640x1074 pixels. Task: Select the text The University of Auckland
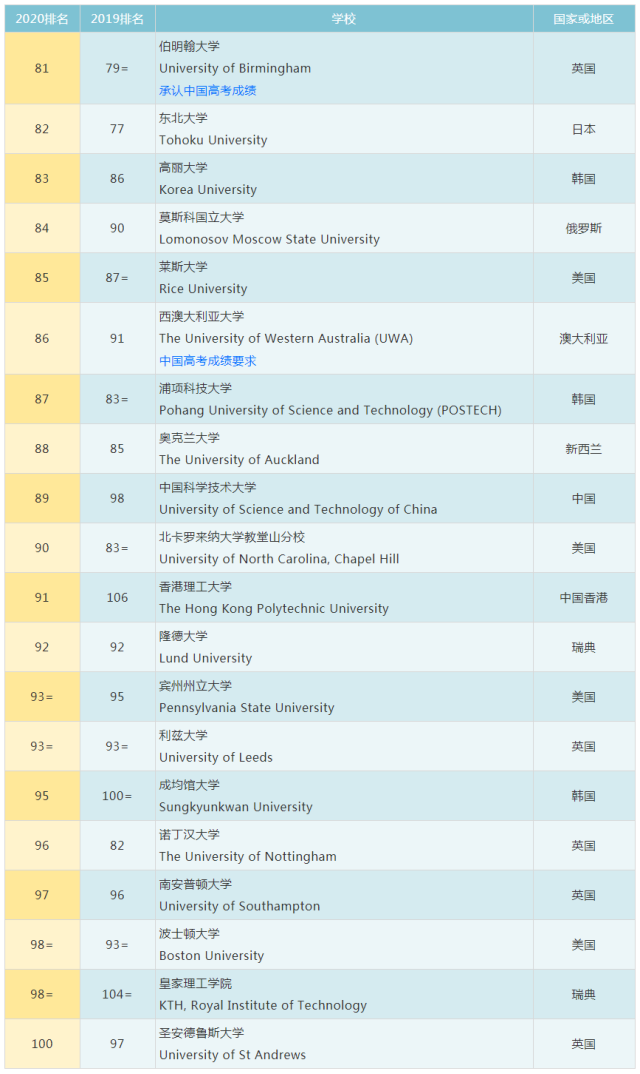click(x=239, y=460)
